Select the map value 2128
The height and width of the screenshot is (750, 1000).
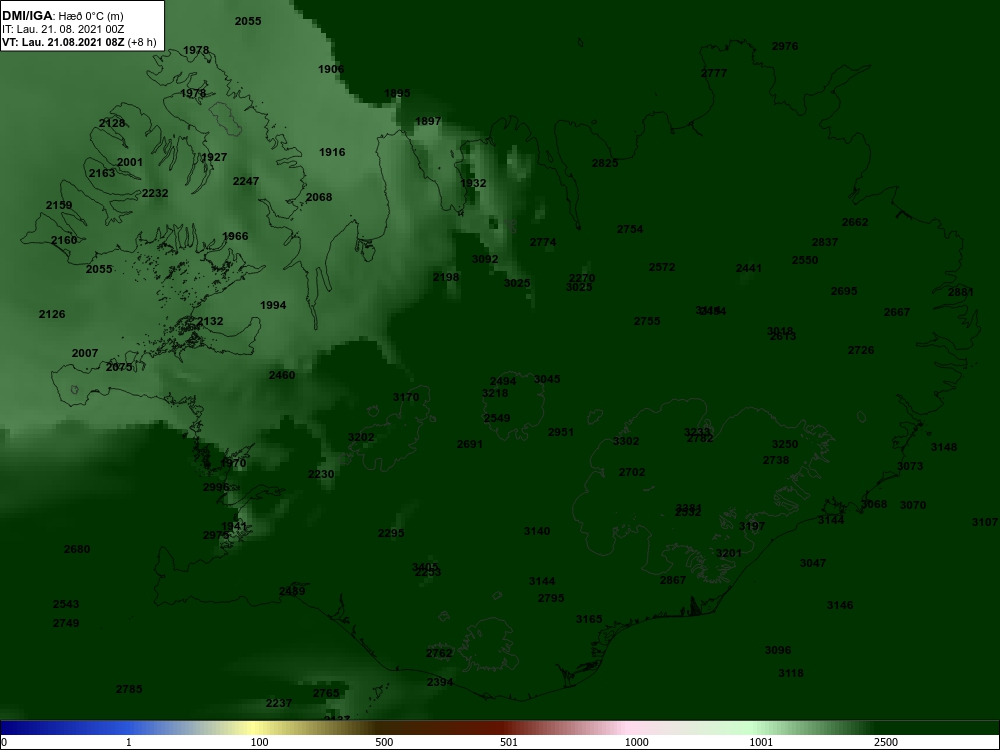coord(112,123)
